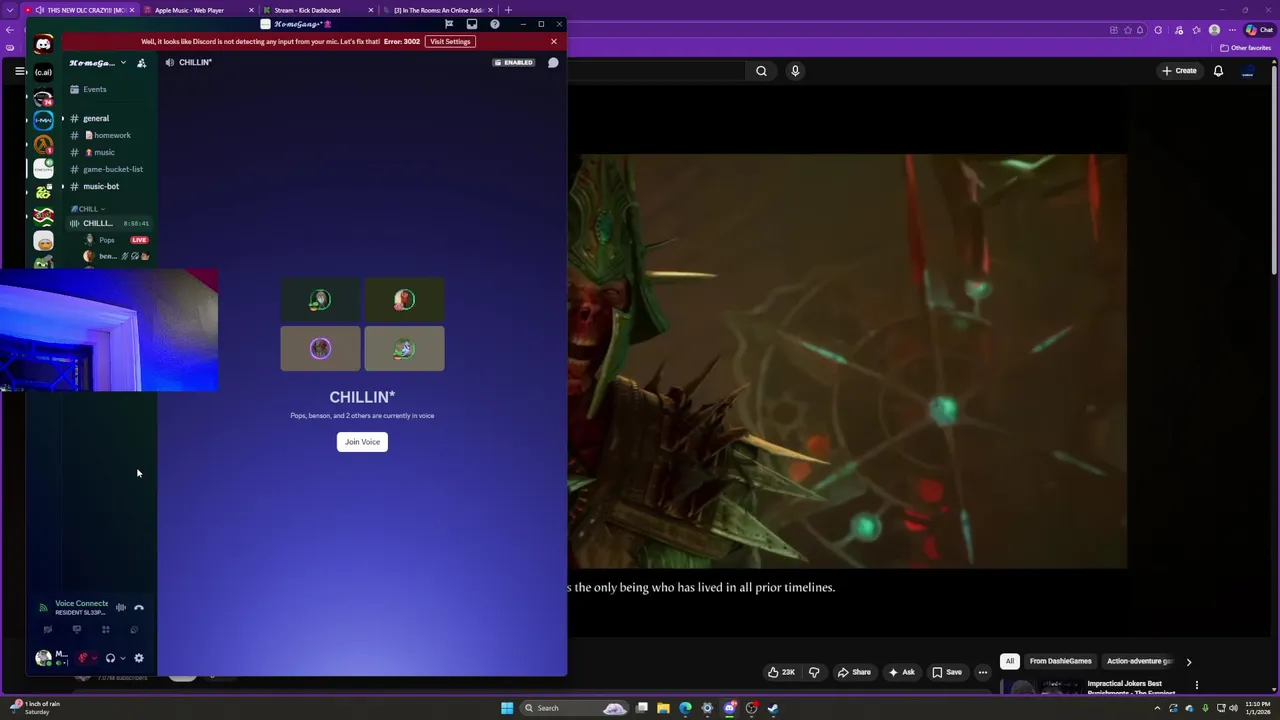
Task: Click the YouTube Create button
Action: click(1179, 71)
